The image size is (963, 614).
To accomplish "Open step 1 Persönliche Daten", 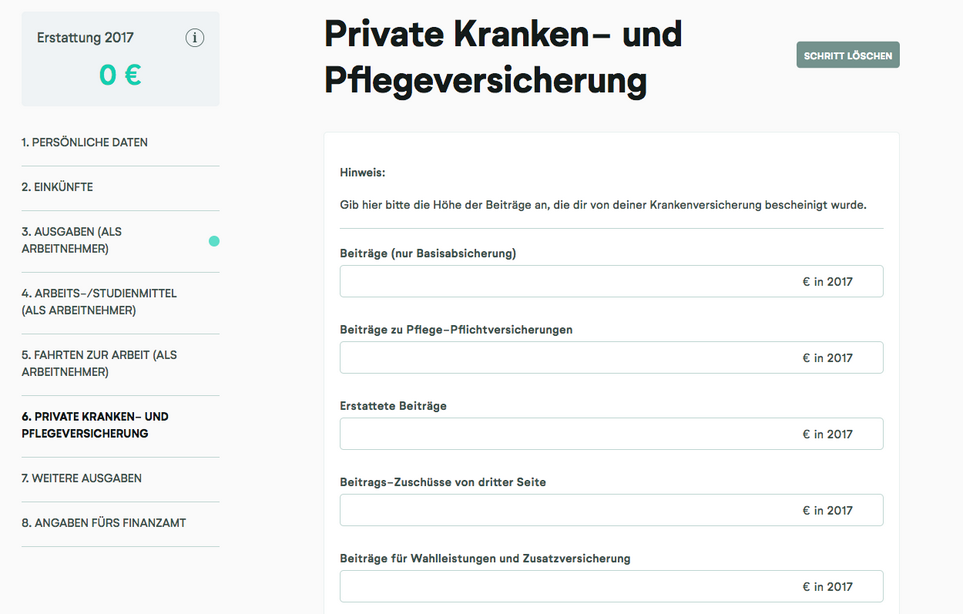I will tap(85, 142).
